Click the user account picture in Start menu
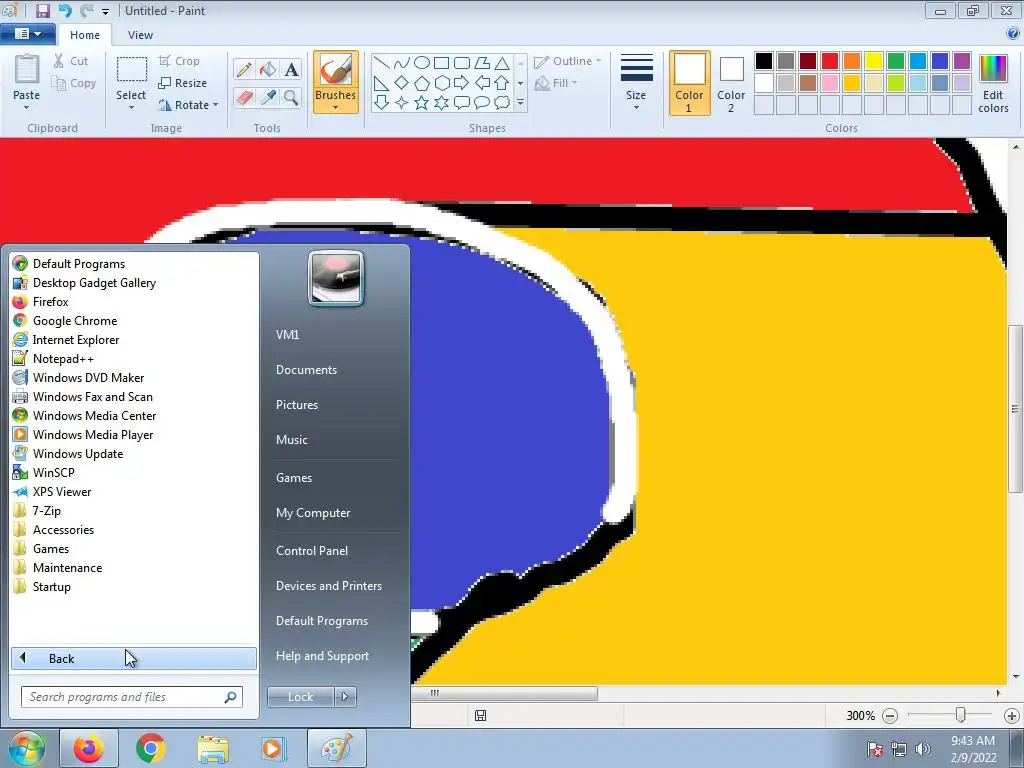 click(336, 279)
